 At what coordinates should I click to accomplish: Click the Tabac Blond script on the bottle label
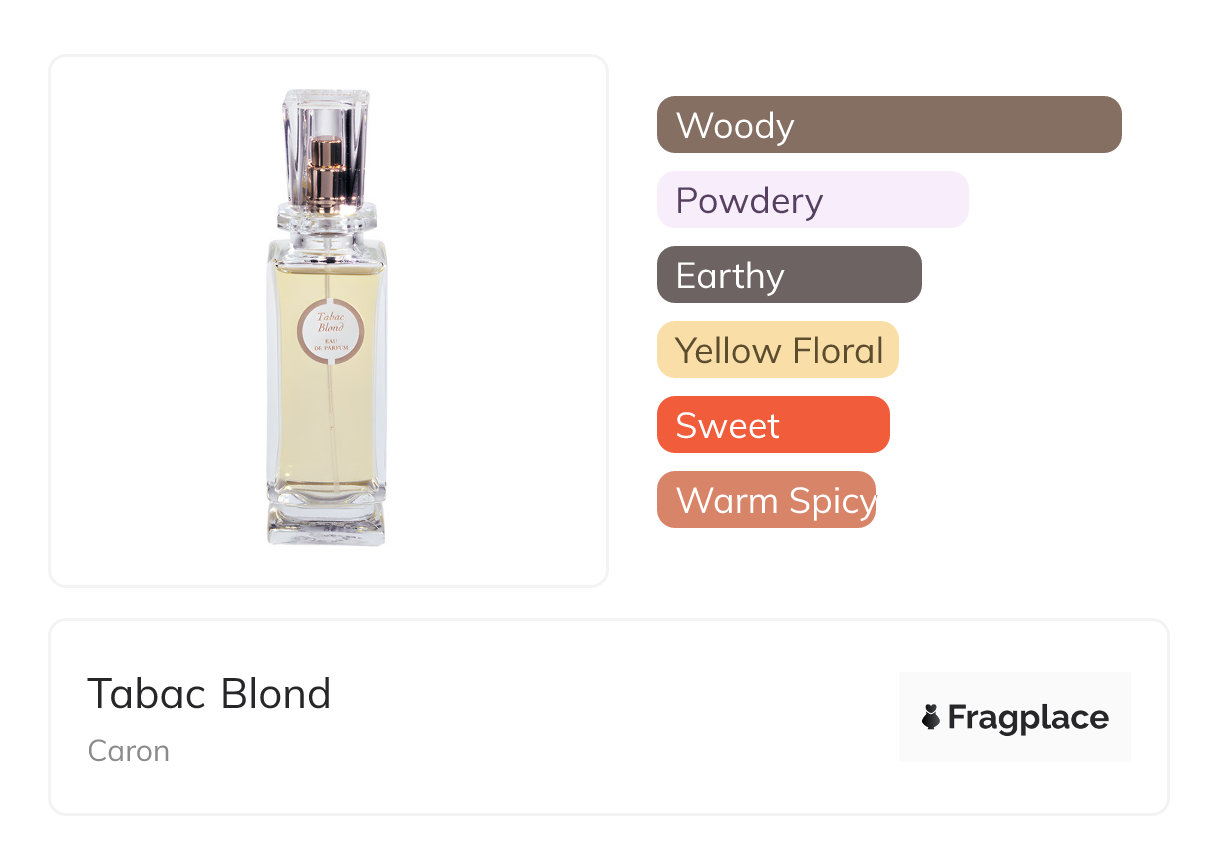pos(330,320)
